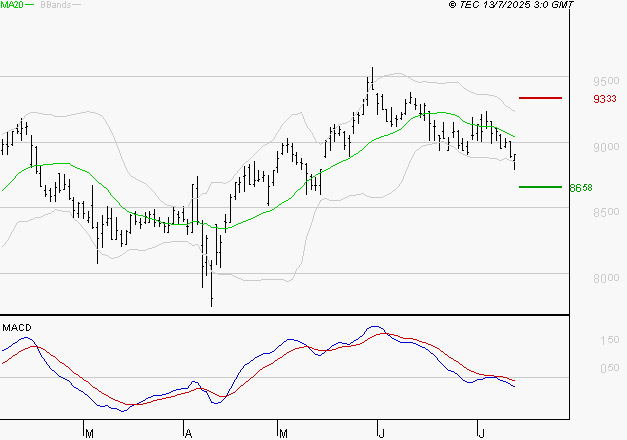Viewport: 627px width, 440px height.
Task: Click the green 8658 support value
Action: tap(581, 188)
